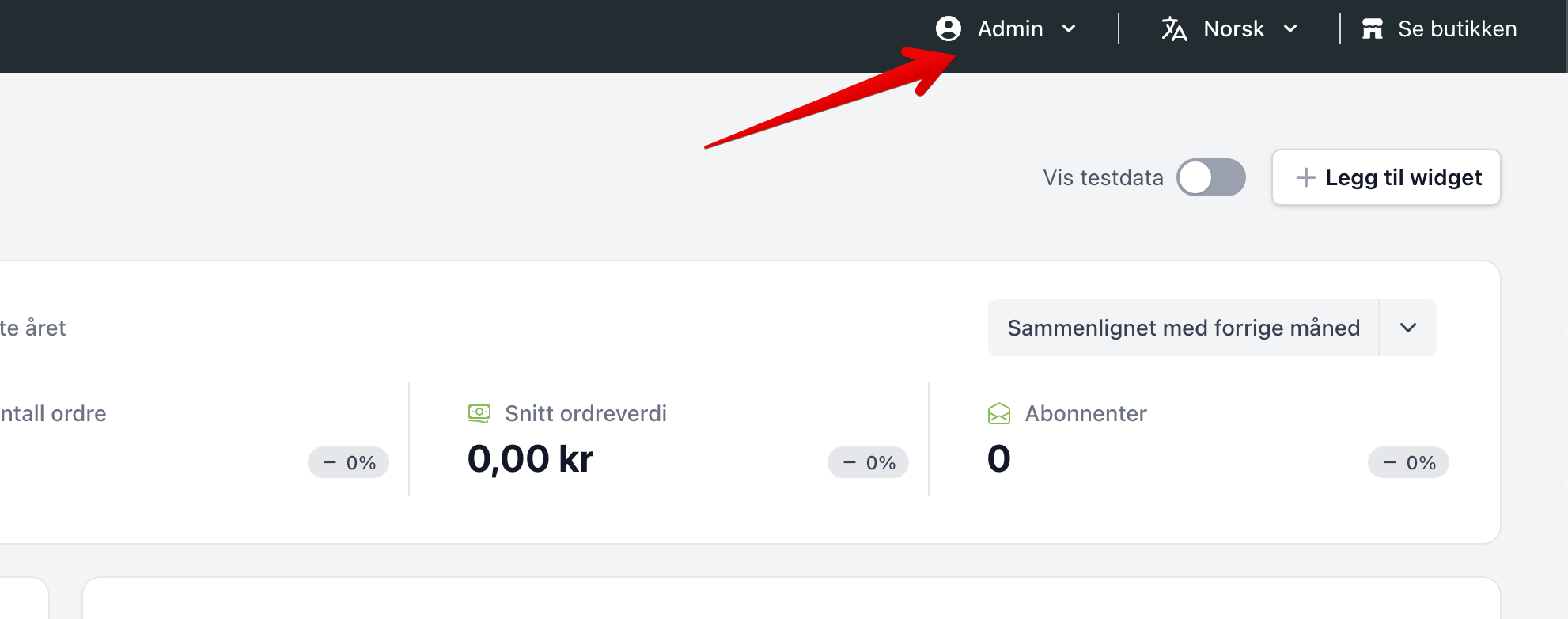Screen dimensions: 1568x619
Task: Click the Legg til widget button
Action: (x=1386, y=177)
